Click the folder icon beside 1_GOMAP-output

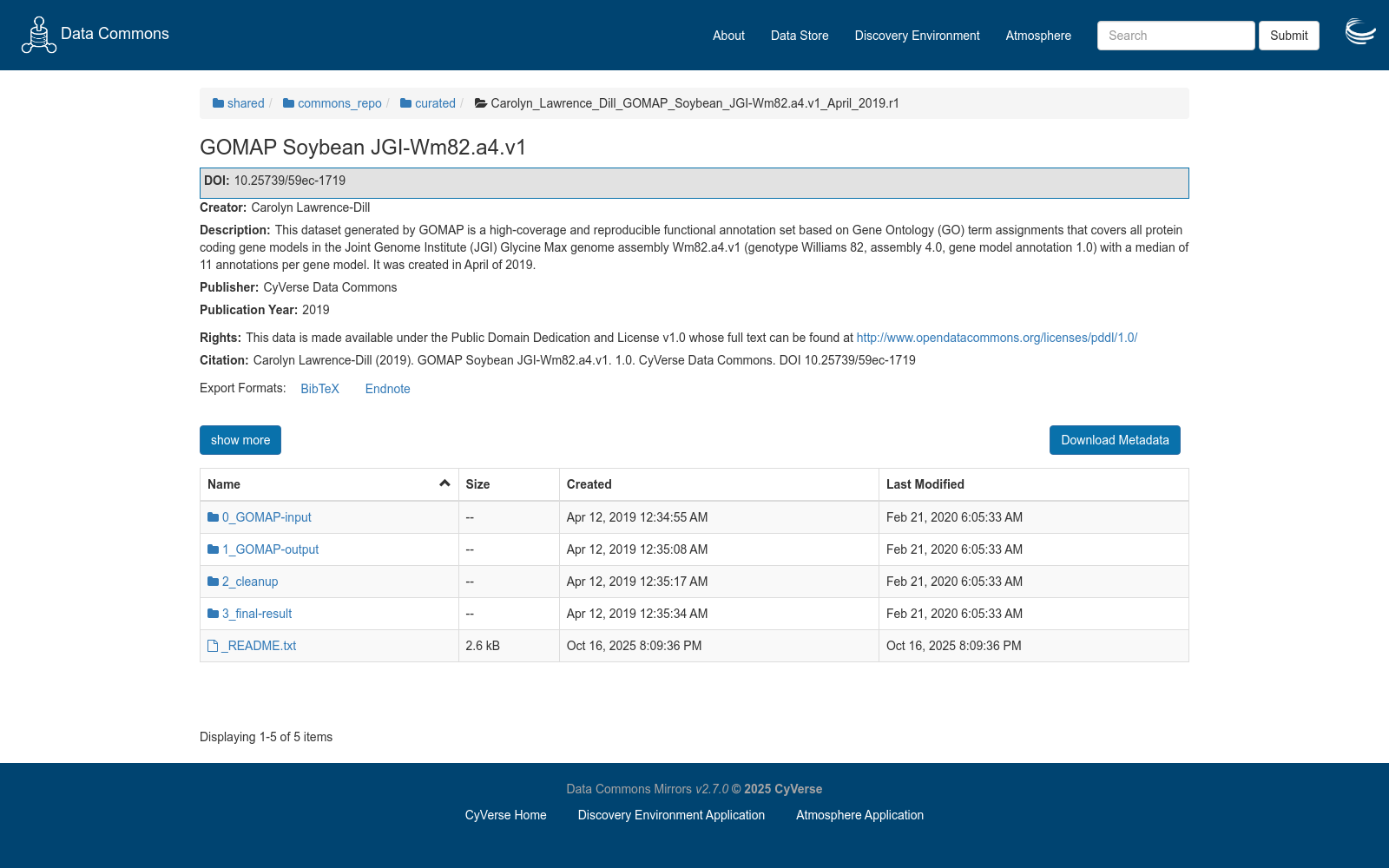point(213,549)
